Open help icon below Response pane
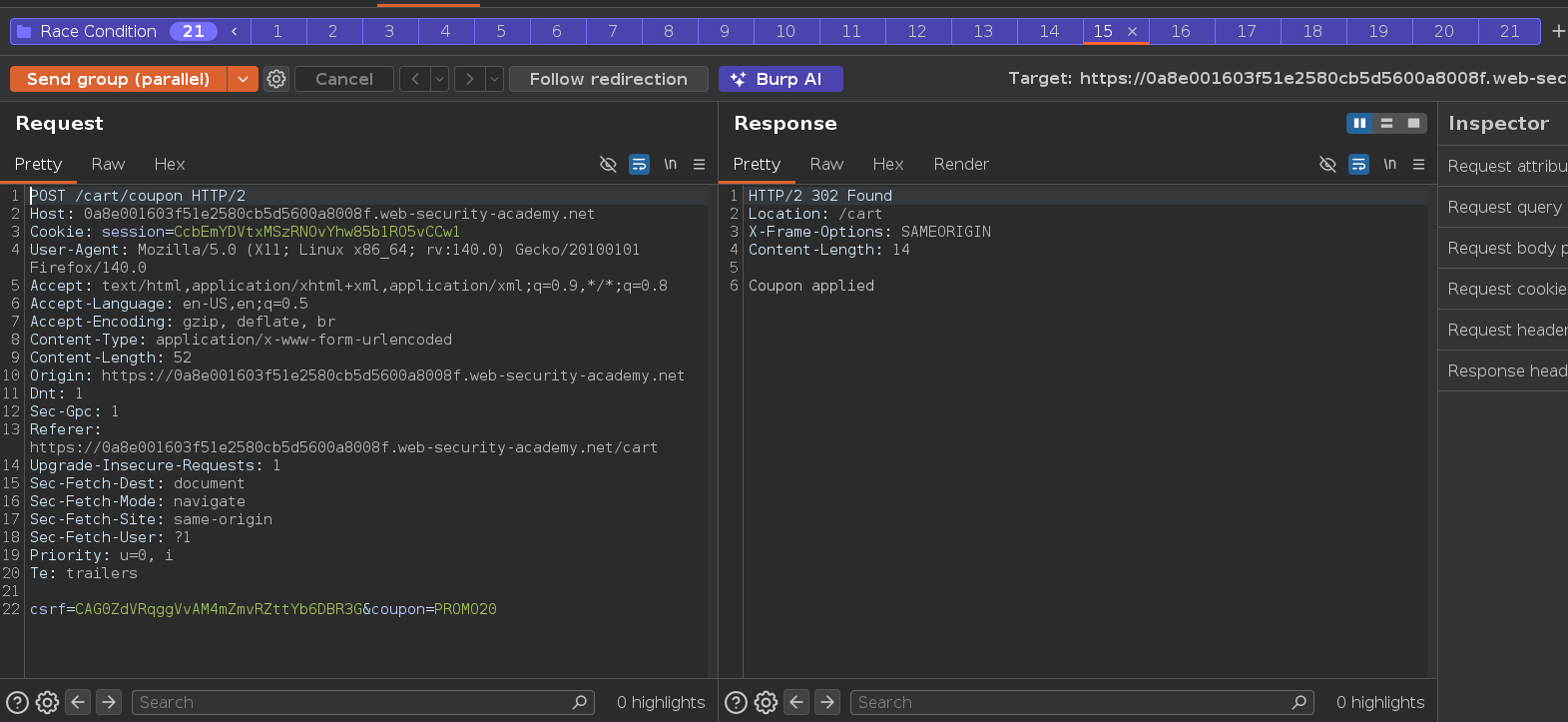 (x=736, y=702)
